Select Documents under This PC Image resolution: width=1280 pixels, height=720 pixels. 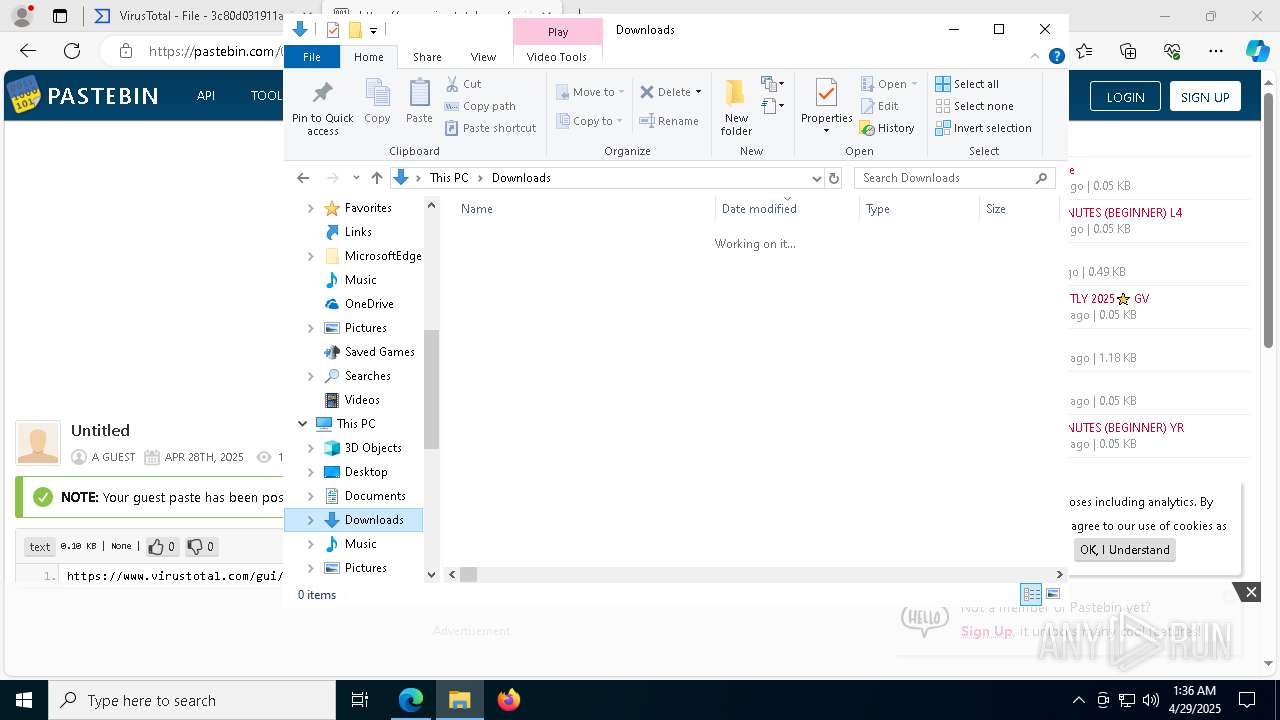375,496
